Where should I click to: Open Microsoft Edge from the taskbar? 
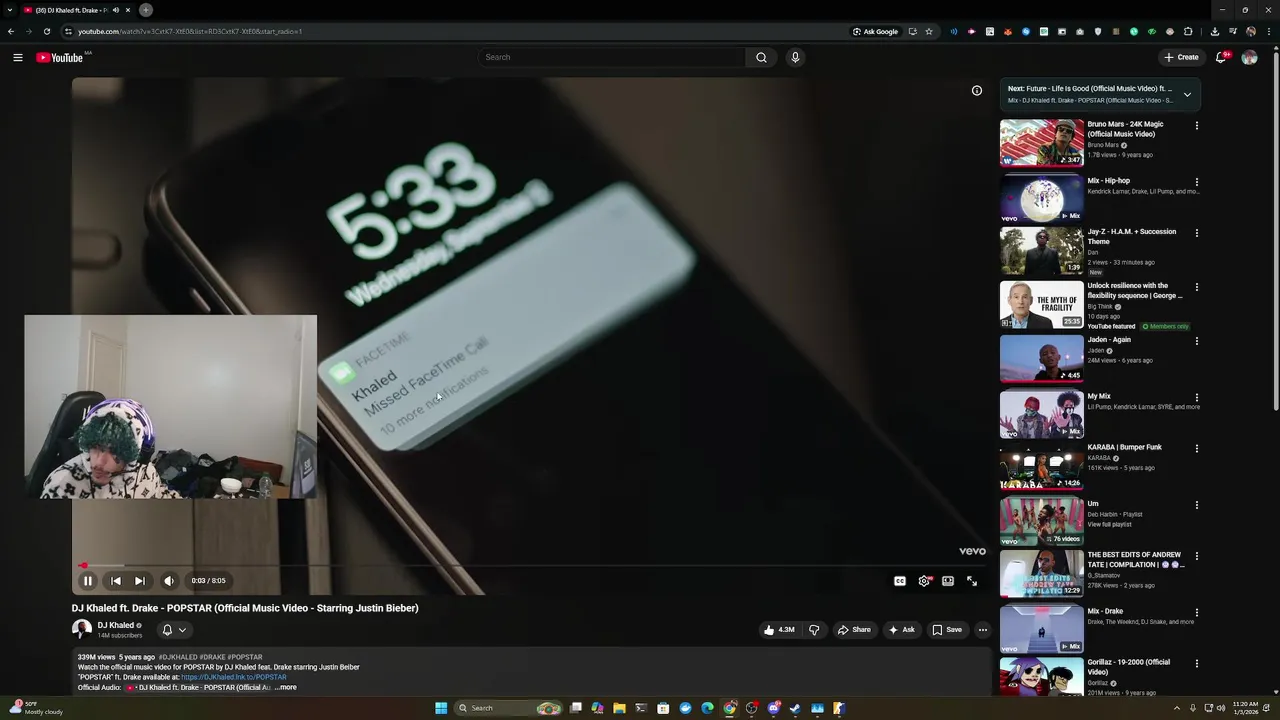click(707, 708)
